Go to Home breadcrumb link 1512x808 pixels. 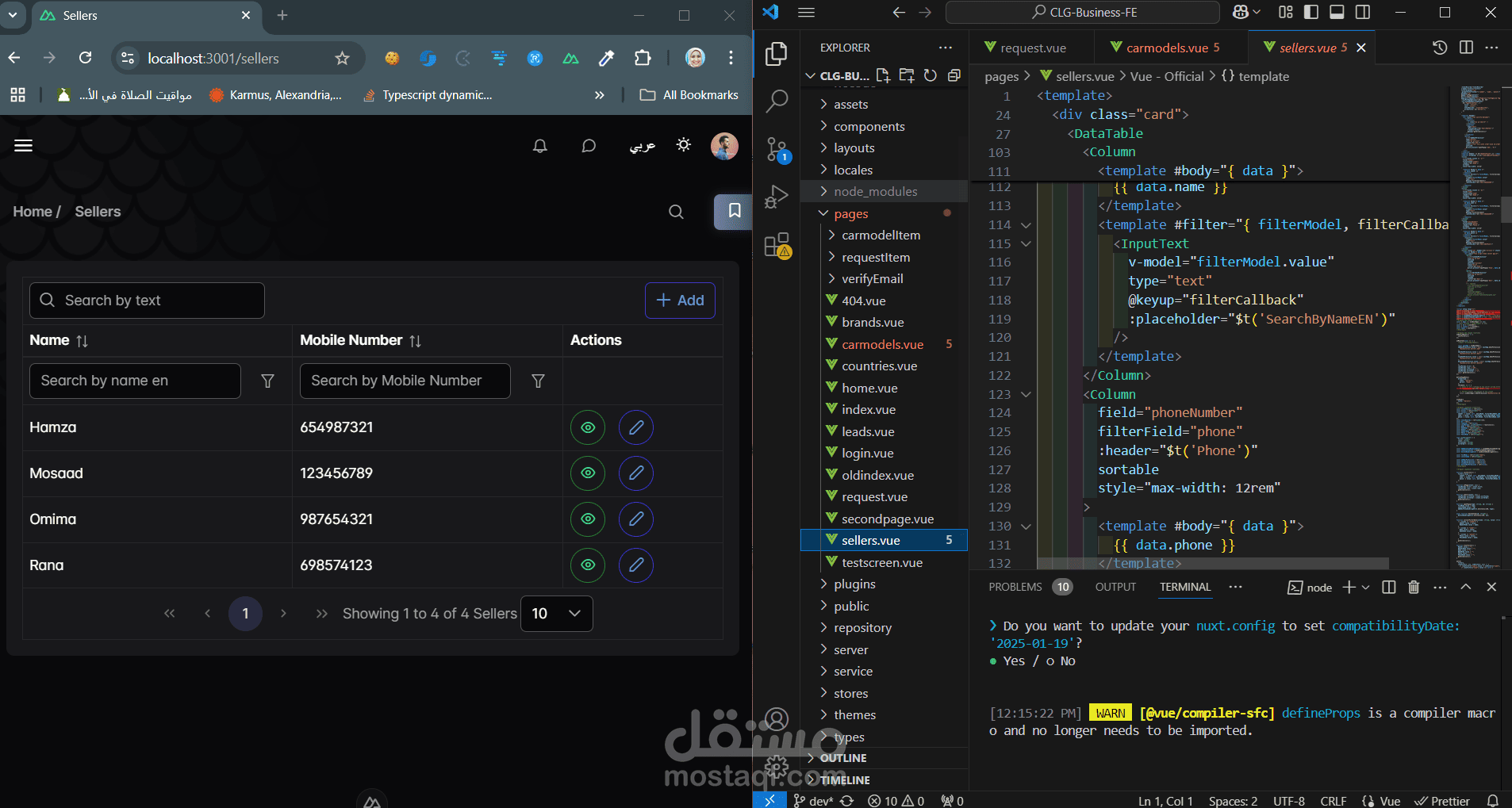coord(33,212)
